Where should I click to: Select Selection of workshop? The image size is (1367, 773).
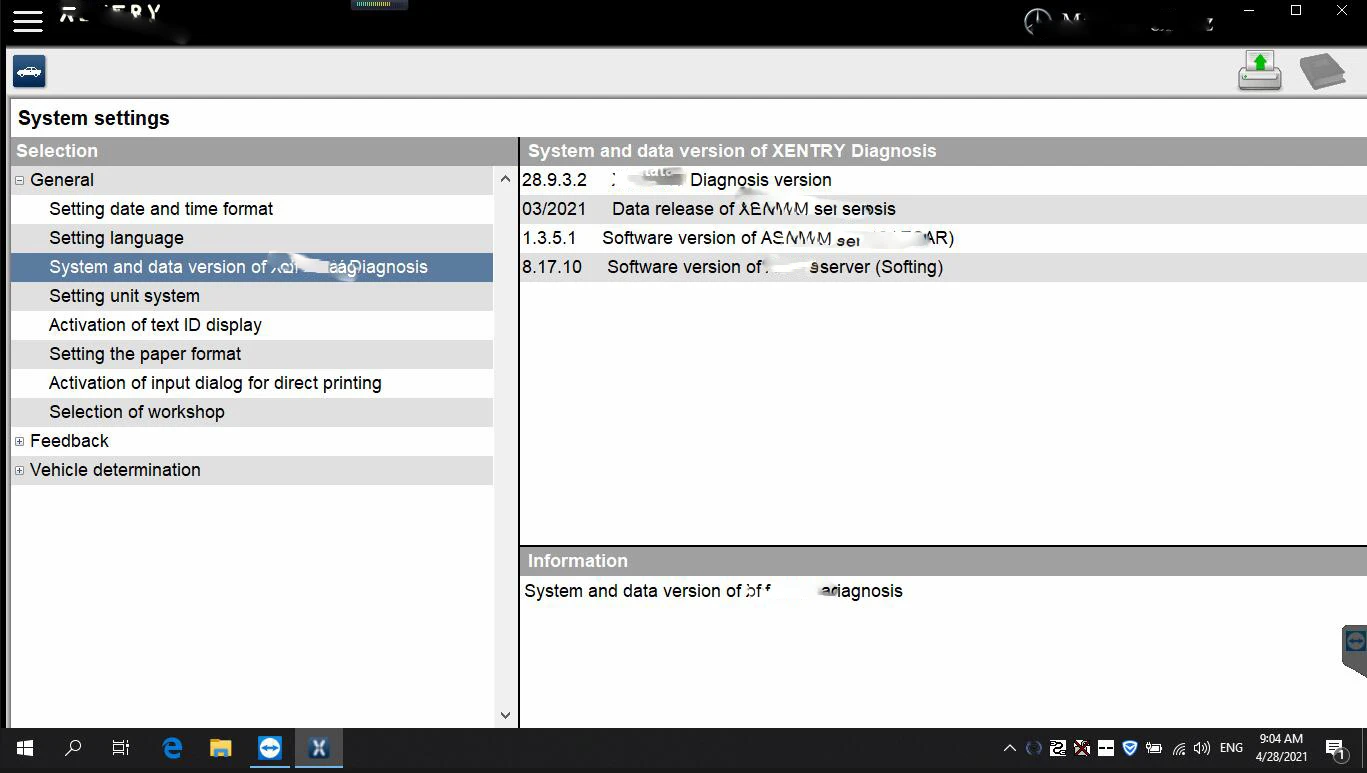point(252,412)
